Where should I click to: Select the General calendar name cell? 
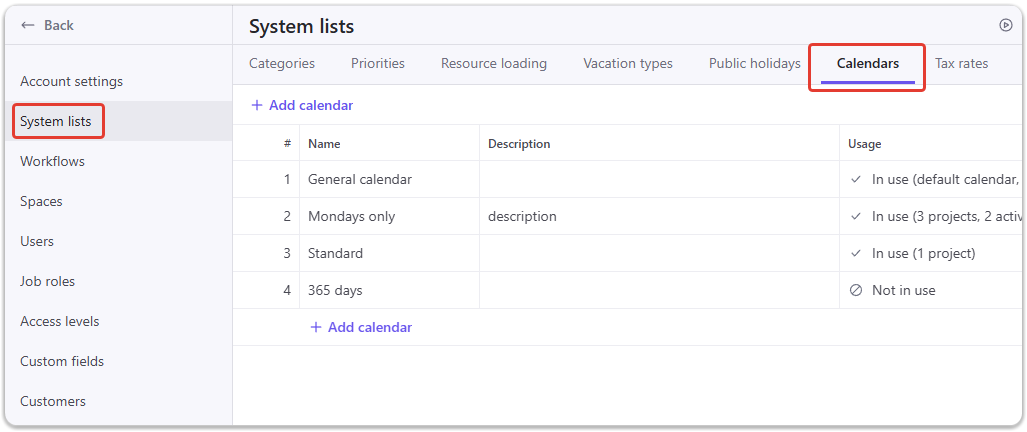(389, 179)
